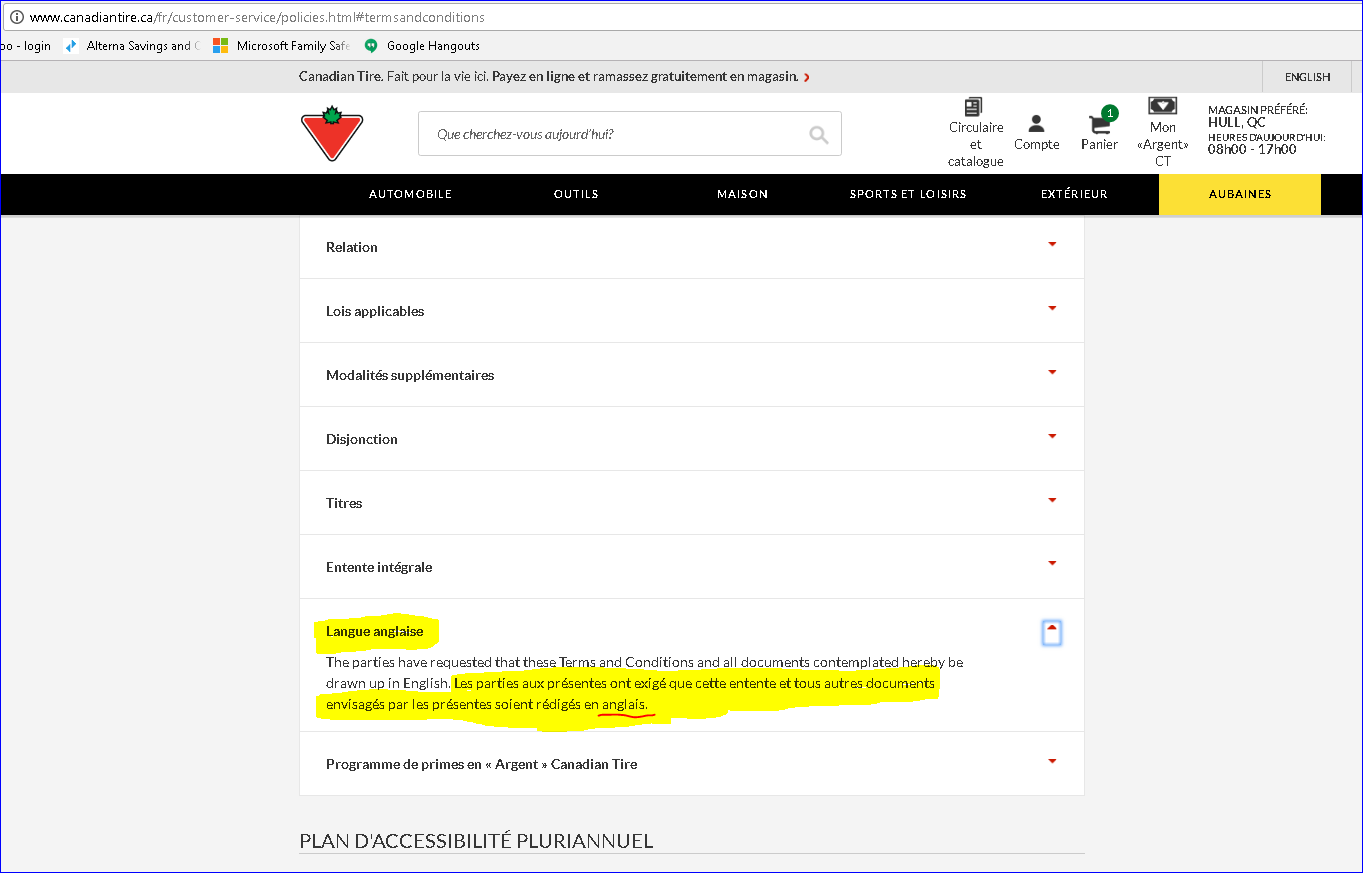
Task: Click the English sentence 'The parties have requested'
Action: (x=645, y=672)
